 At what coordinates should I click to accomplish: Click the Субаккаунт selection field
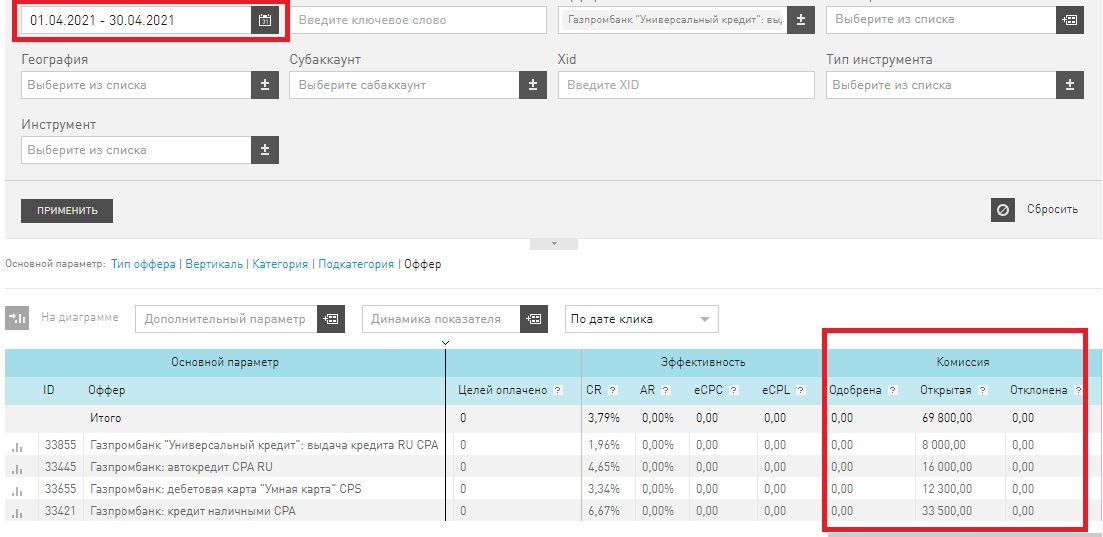(x=404, y=85)
